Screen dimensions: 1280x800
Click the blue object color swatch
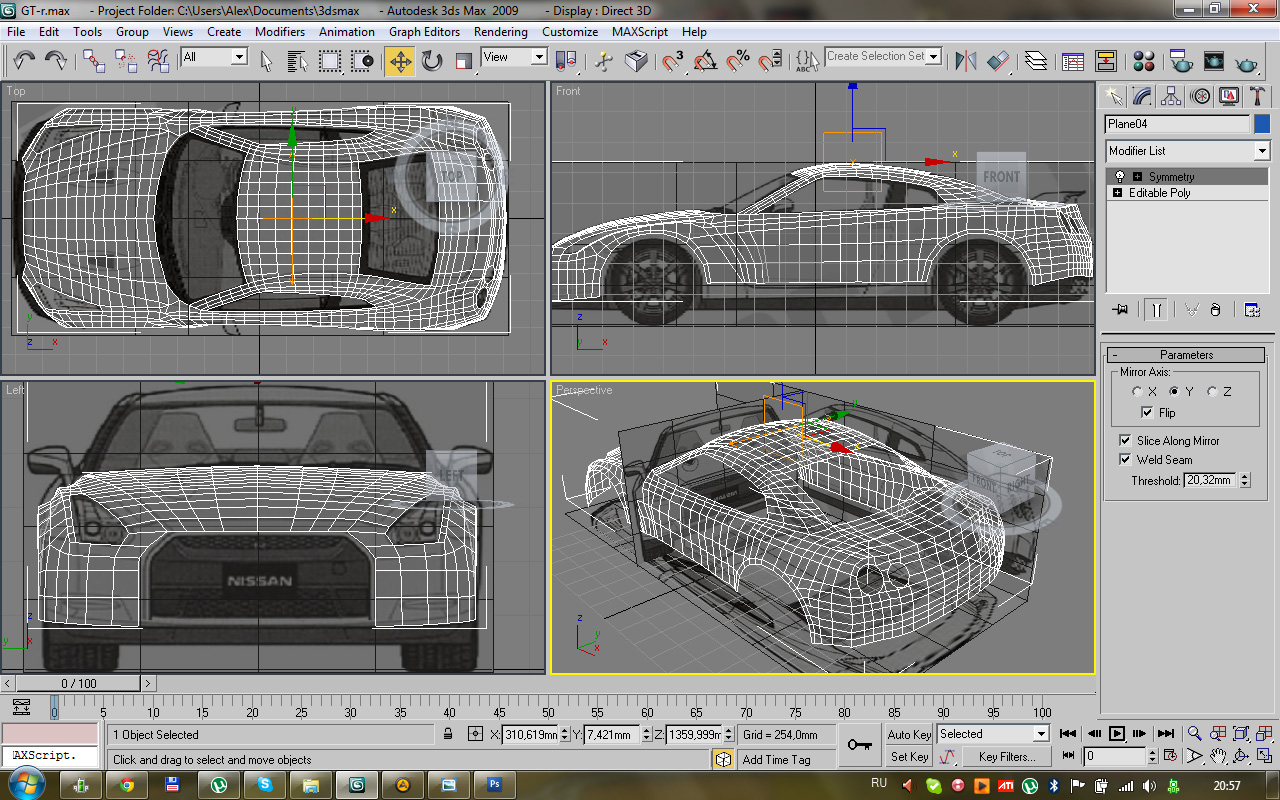[1262, 124]
